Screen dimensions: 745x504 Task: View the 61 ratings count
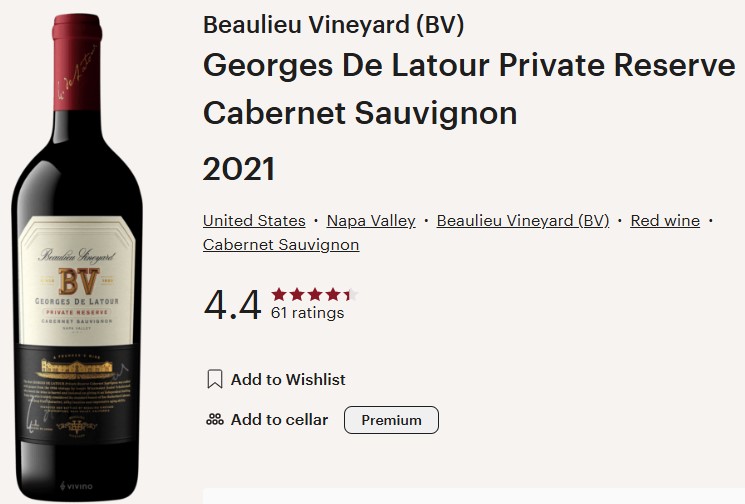point(307,313)
